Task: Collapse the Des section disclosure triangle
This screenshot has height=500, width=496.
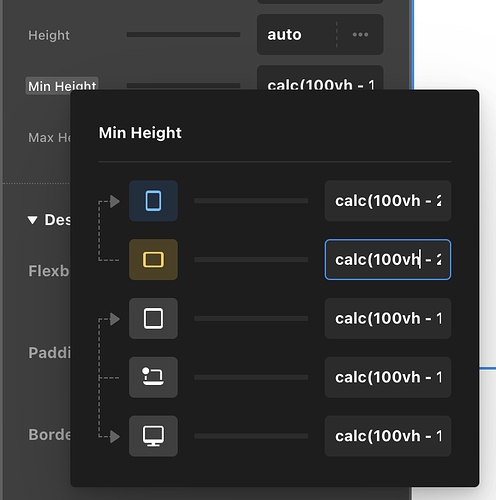Action: (32, 220)
